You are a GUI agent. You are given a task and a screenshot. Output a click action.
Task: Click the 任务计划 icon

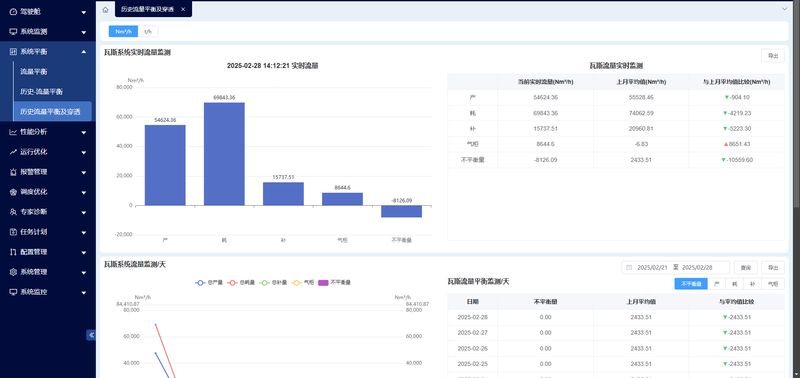point(13,232)
